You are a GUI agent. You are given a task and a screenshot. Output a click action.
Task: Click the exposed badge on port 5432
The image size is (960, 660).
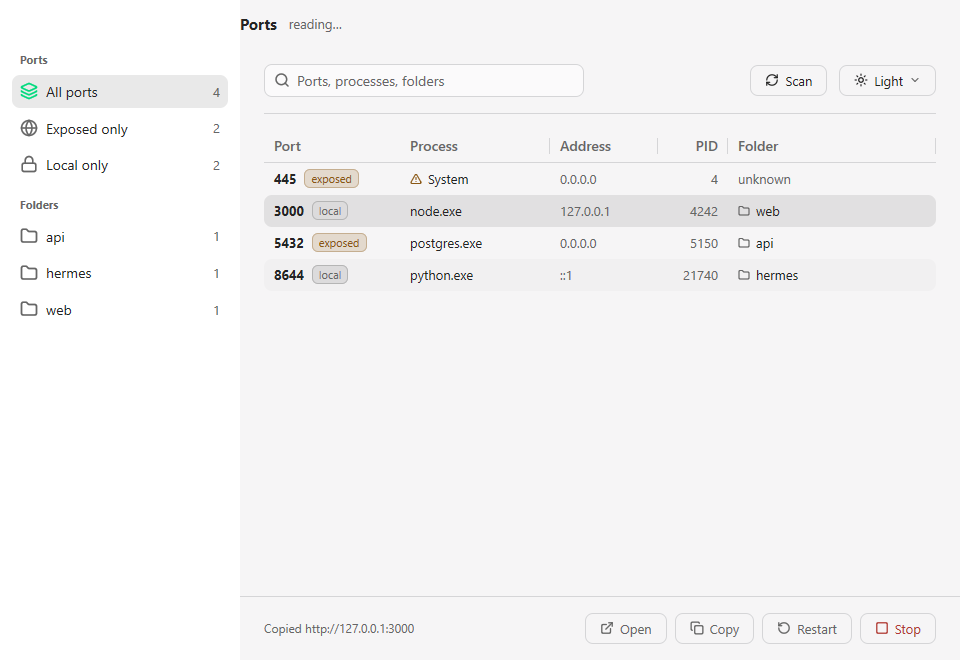[x=339, y=243]
